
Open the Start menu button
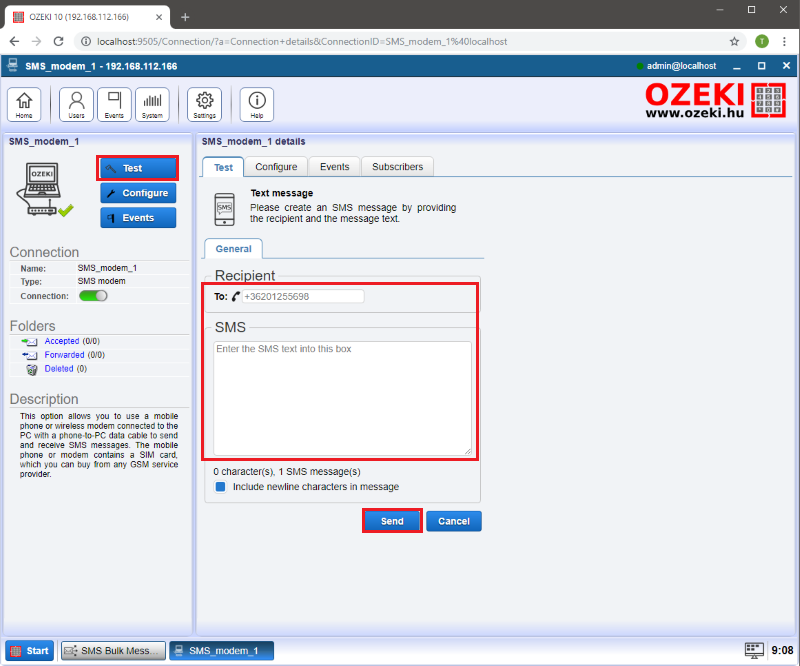[30, 651]
